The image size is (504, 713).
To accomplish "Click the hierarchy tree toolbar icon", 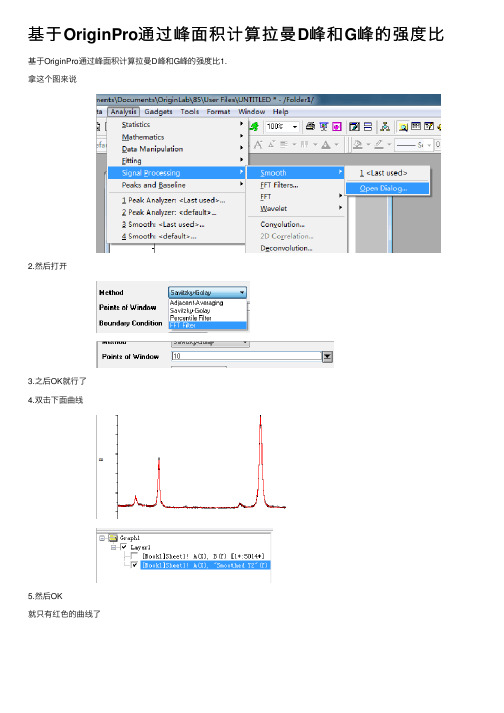I will click(385, 126).
